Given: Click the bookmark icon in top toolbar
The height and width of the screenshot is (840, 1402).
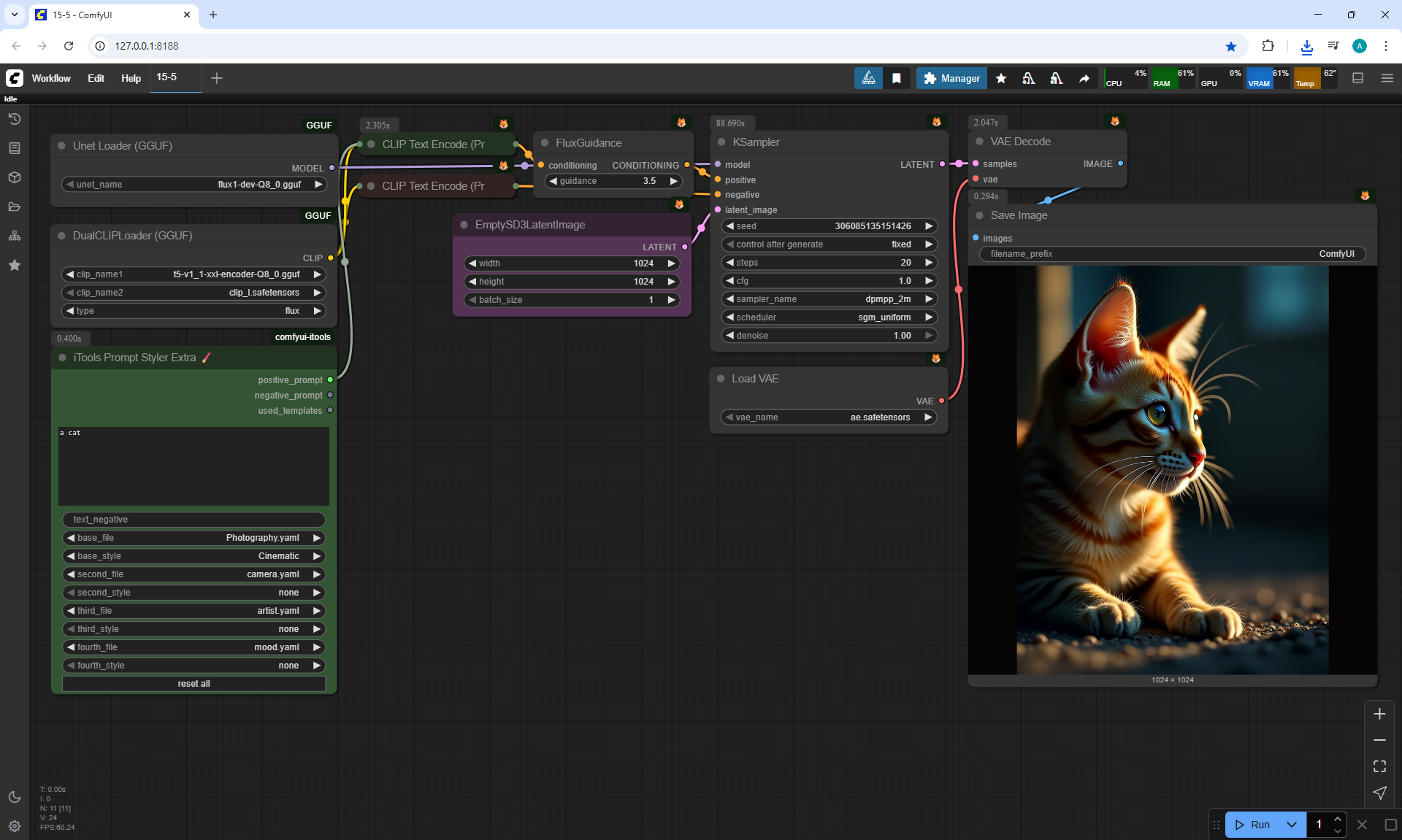Looking at the screenshot, I should tap(897, 78).
